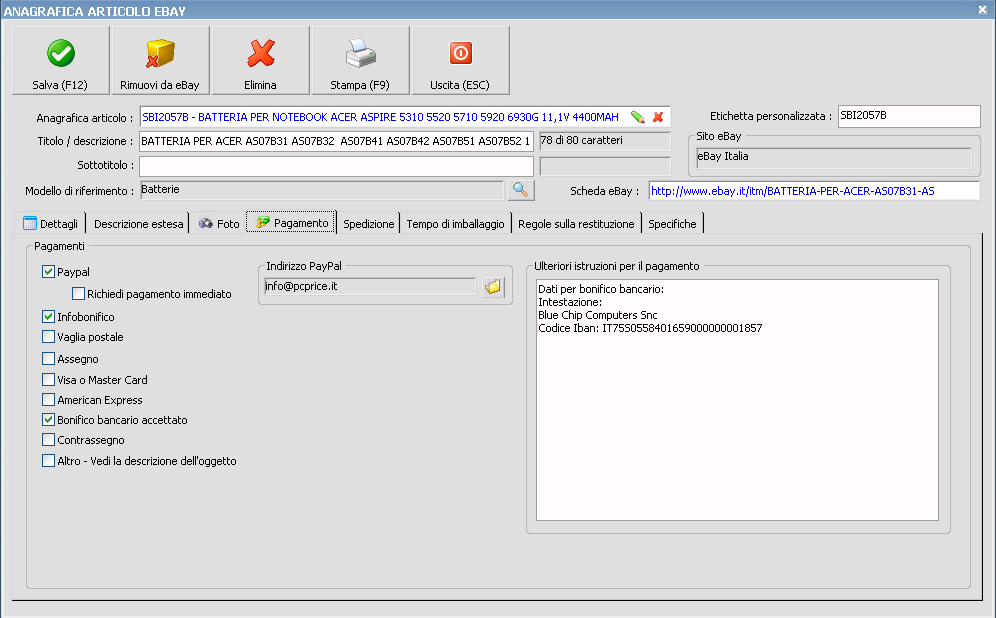Screen dimensions: 996x618
Task: Uncheck Bonifico bancario accettato
Action: point(48,419)
